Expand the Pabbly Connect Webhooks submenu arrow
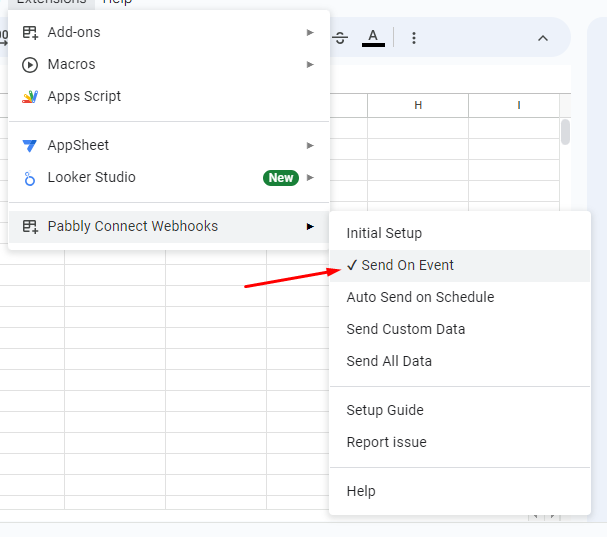The width and height of the screenshot is (607, 537). [x=310, y=226]
